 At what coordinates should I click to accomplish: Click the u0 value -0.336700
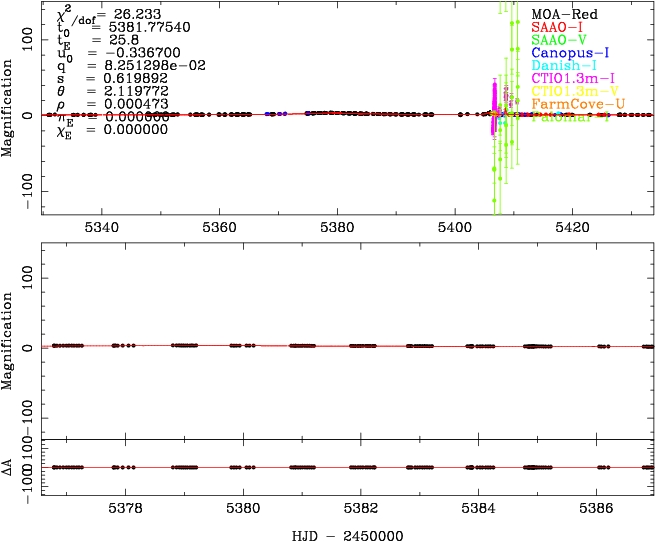coord(142,53)
